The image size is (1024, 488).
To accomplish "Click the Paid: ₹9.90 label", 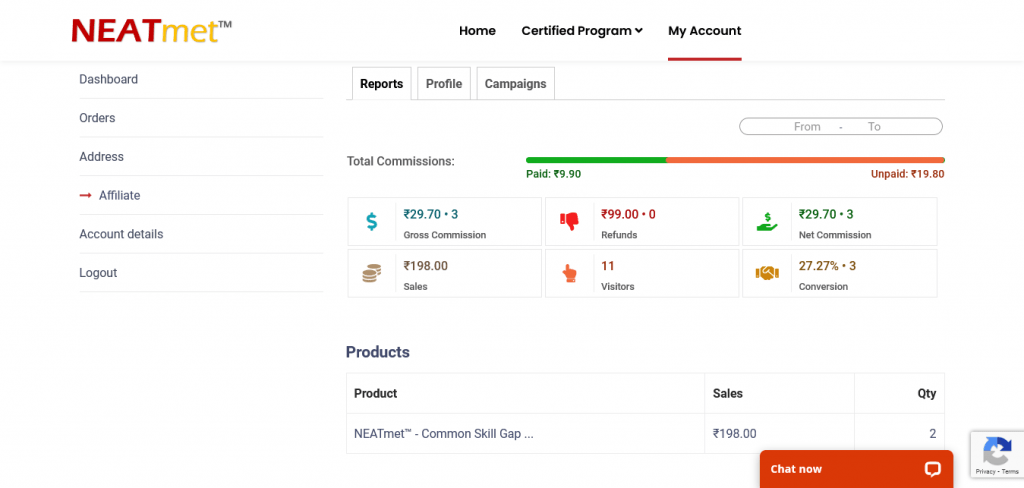I will (x=553, y=174).
